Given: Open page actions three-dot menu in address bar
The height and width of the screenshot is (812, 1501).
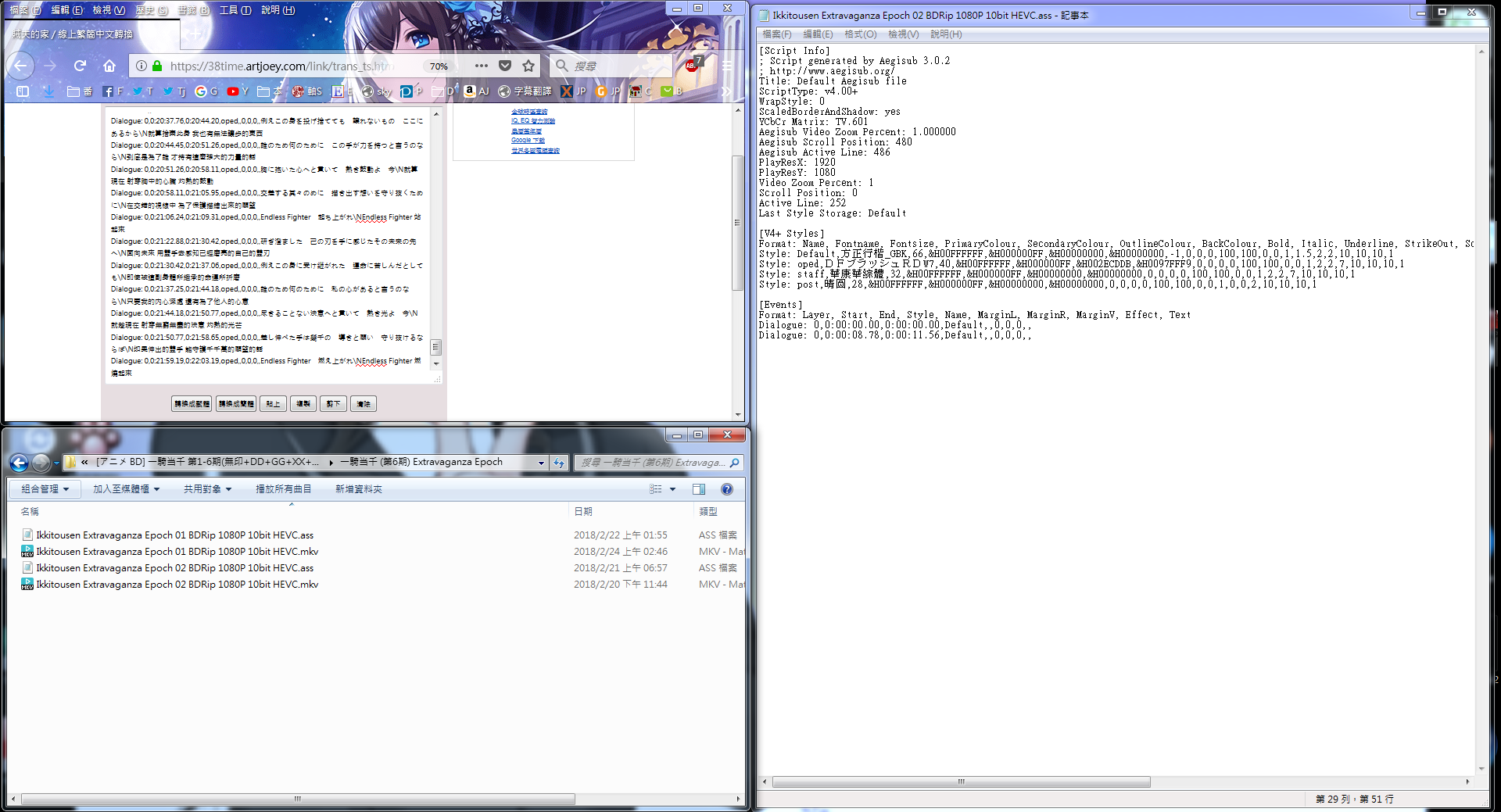Looking at the screenshot, I should [482, 66].
